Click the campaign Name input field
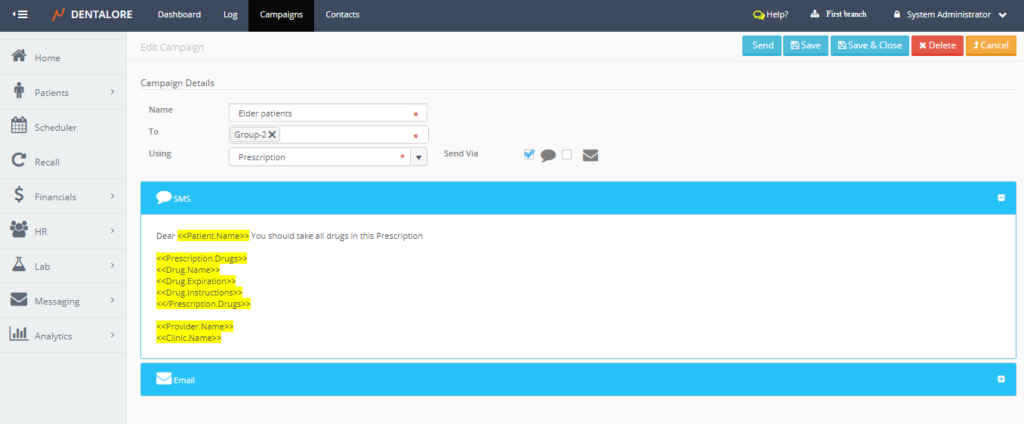Image resolution: width=1024 pixels, height=424 pixels. [x=320, y=113]
